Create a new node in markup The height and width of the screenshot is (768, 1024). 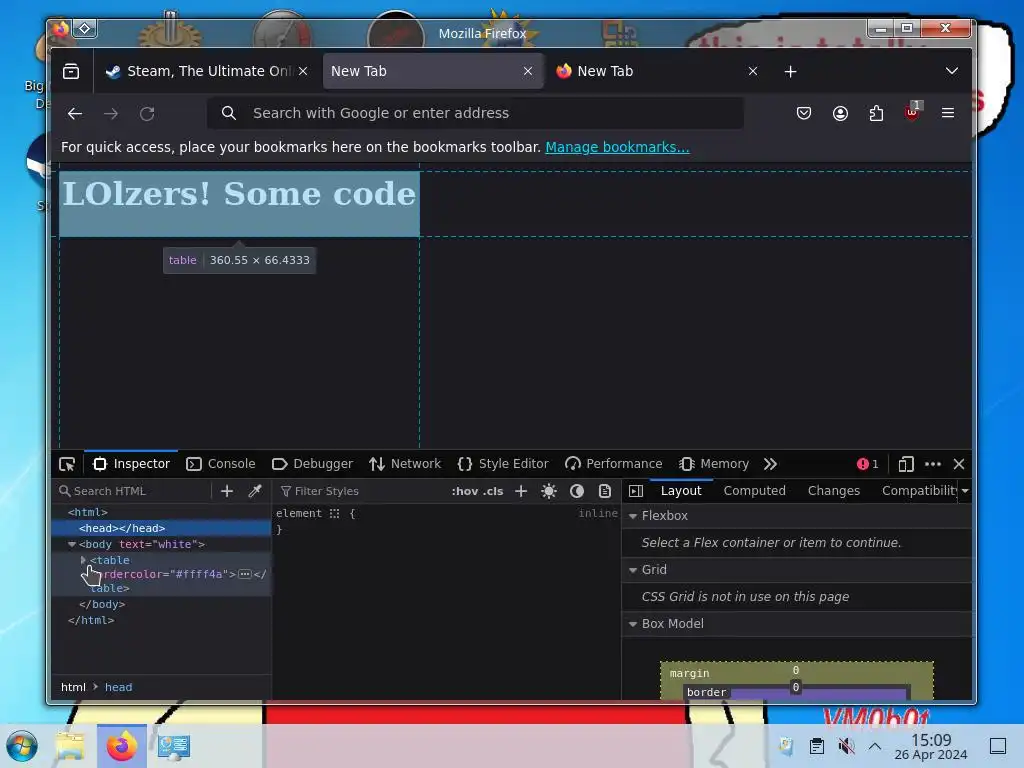[227, 491]
